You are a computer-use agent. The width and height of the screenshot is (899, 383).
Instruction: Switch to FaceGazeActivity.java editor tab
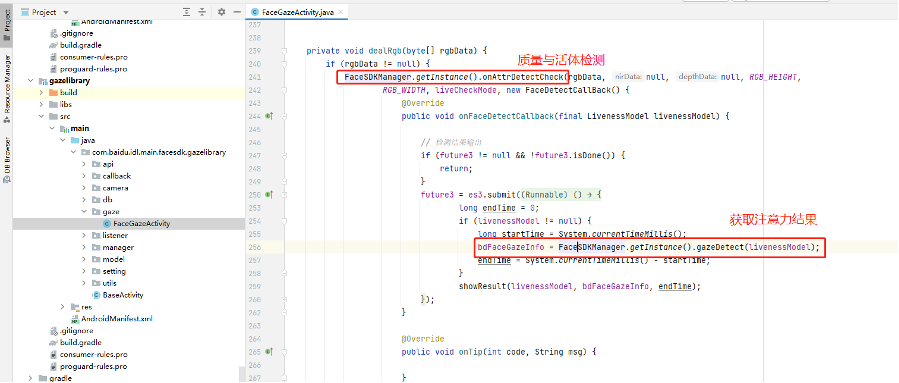pyautogui.click(x=297, y=12)
